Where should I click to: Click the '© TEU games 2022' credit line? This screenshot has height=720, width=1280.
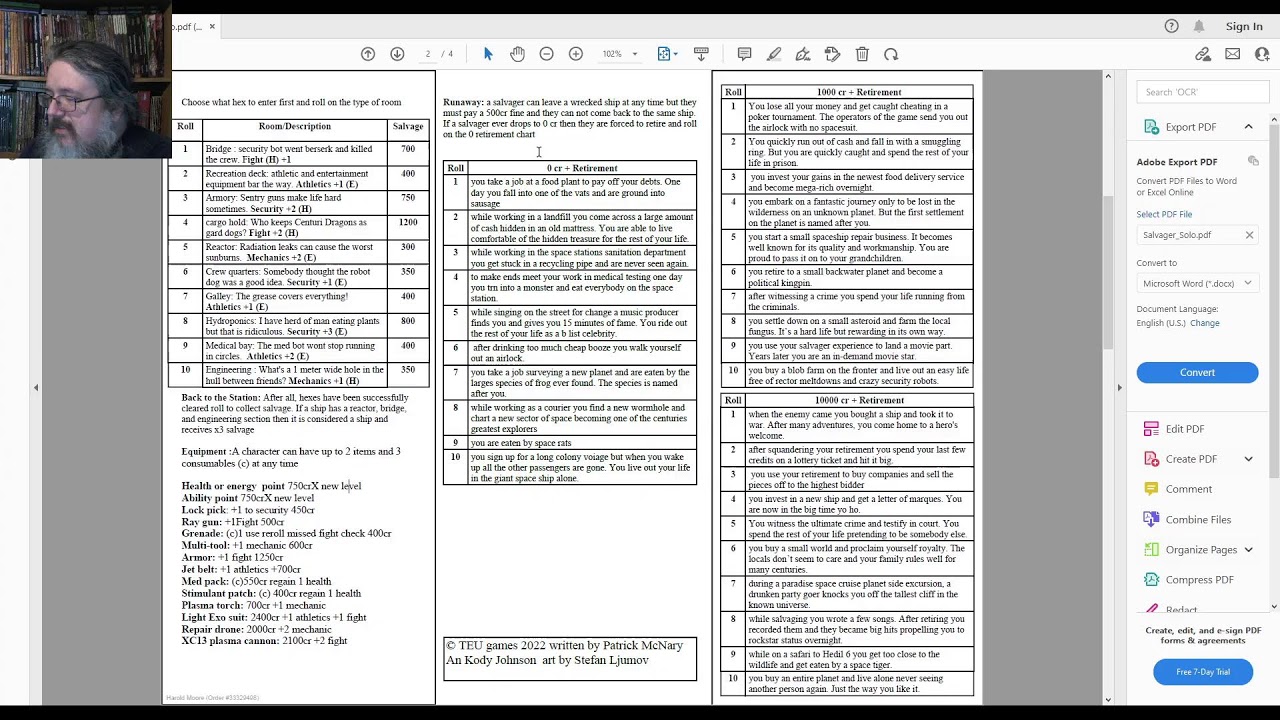[564, 645]
